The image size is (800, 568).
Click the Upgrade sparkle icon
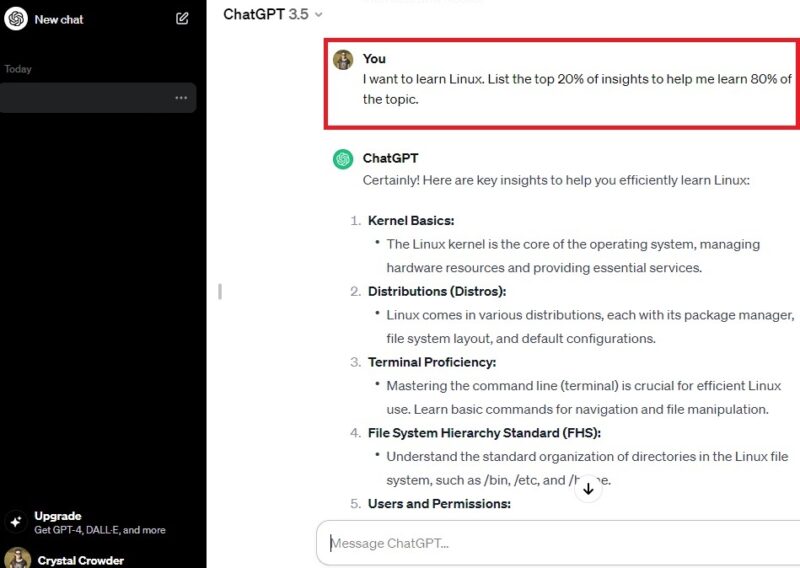[x=16, y=522]
